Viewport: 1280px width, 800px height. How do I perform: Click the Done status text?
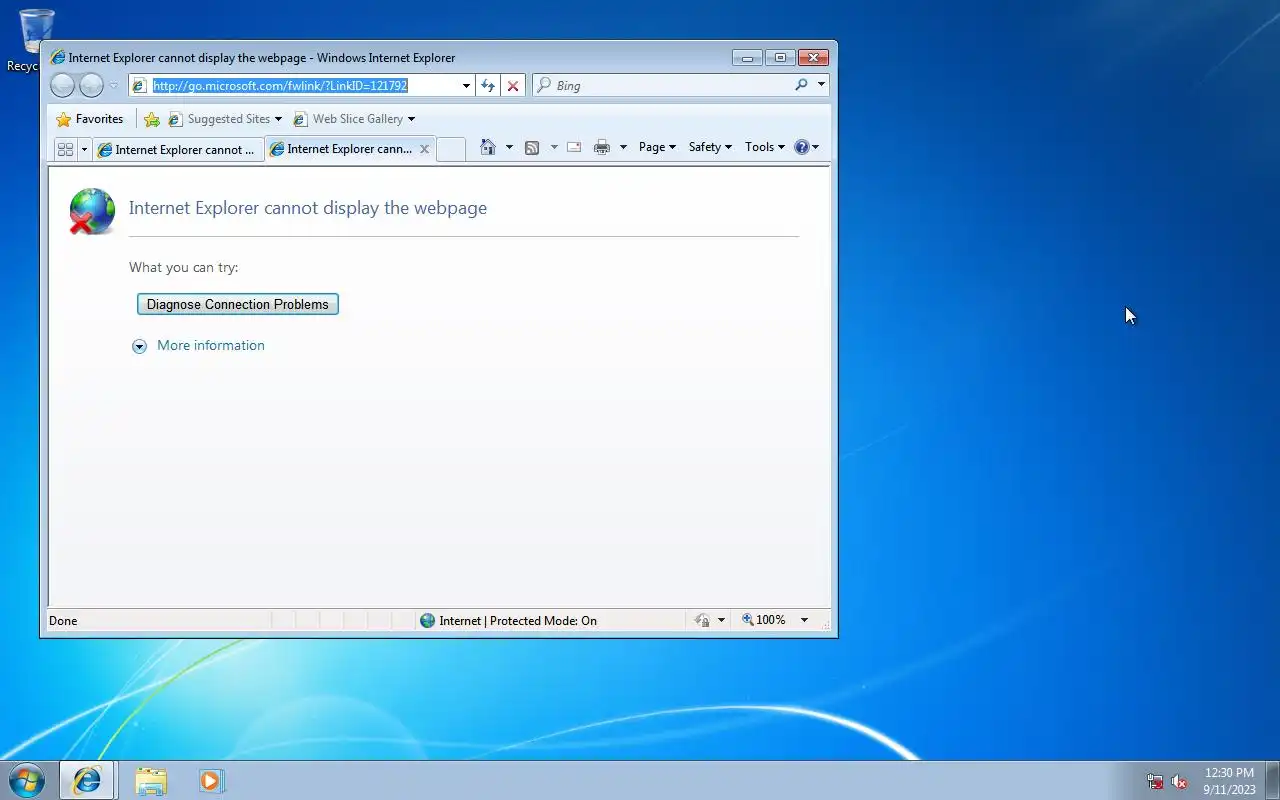(63, 621)
